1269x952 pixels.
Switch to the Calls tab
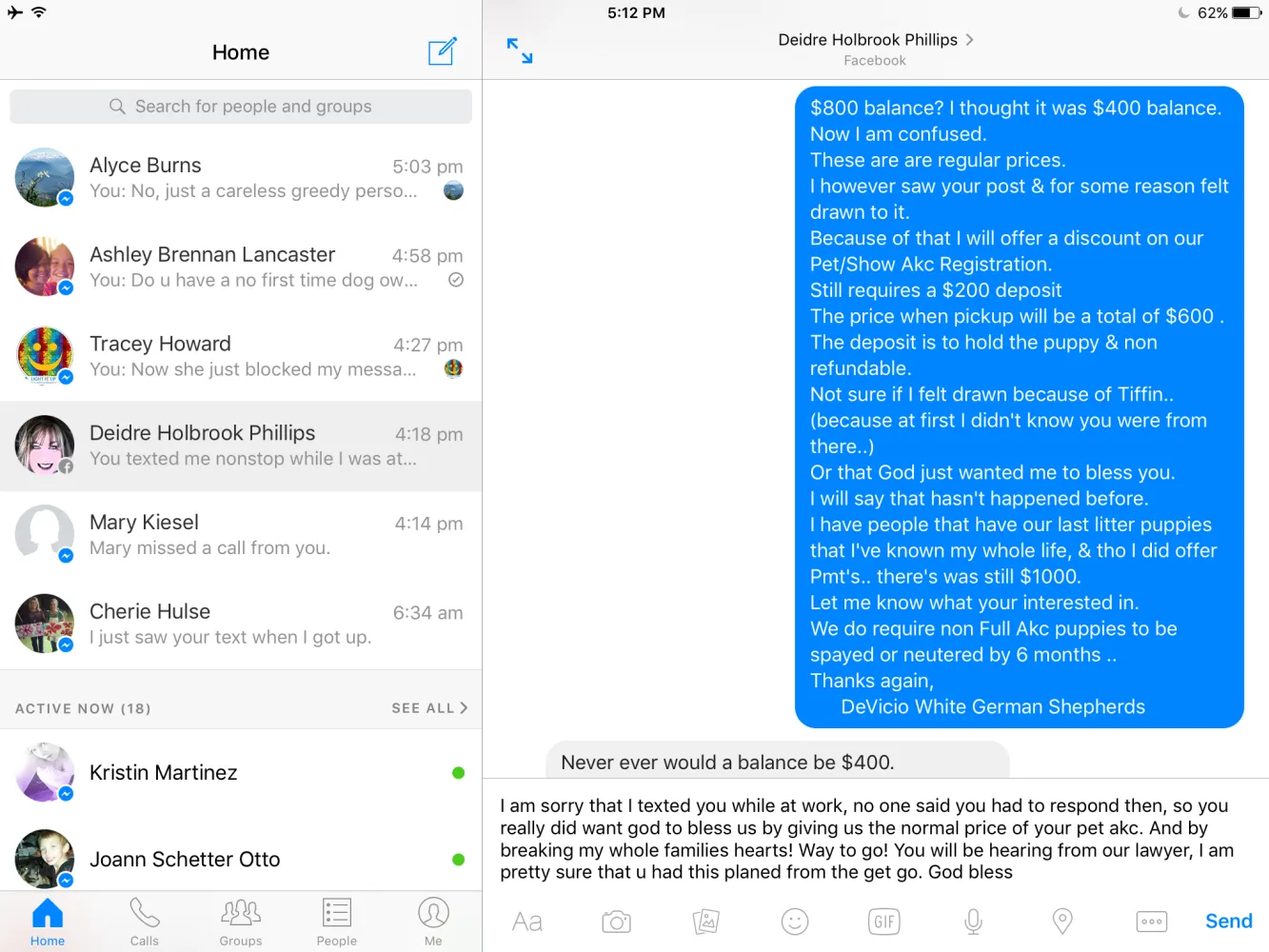[145, 922]
